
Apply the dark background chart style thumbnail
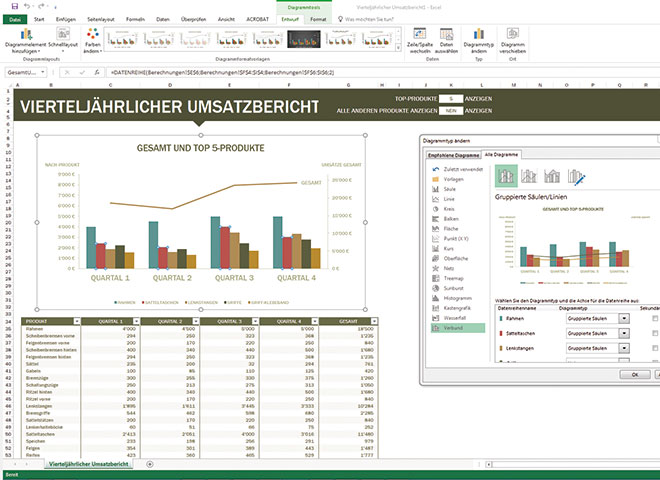(303, 39)
